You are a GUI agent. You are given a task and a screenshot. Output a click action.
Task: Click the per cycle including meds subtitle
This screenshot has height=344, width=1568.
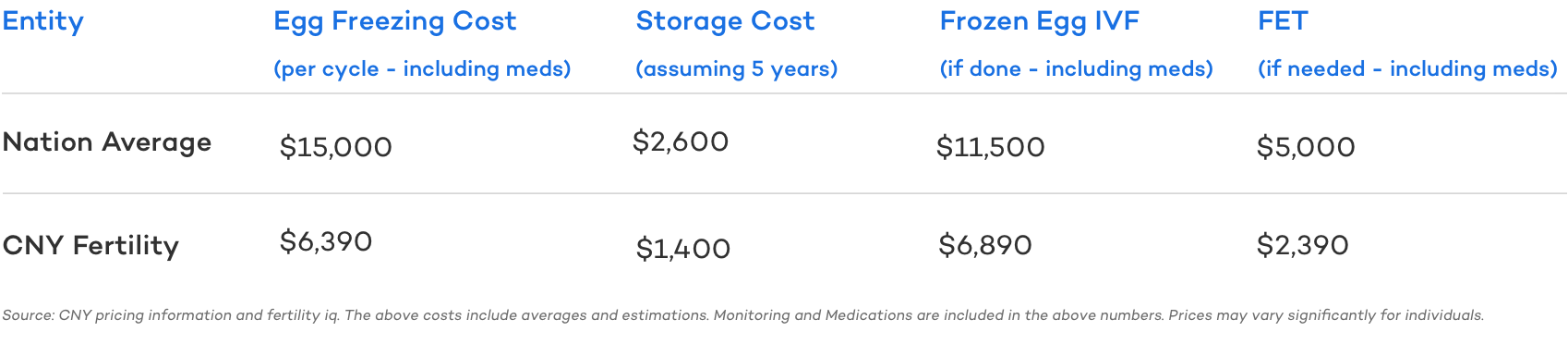pos(422,69)
